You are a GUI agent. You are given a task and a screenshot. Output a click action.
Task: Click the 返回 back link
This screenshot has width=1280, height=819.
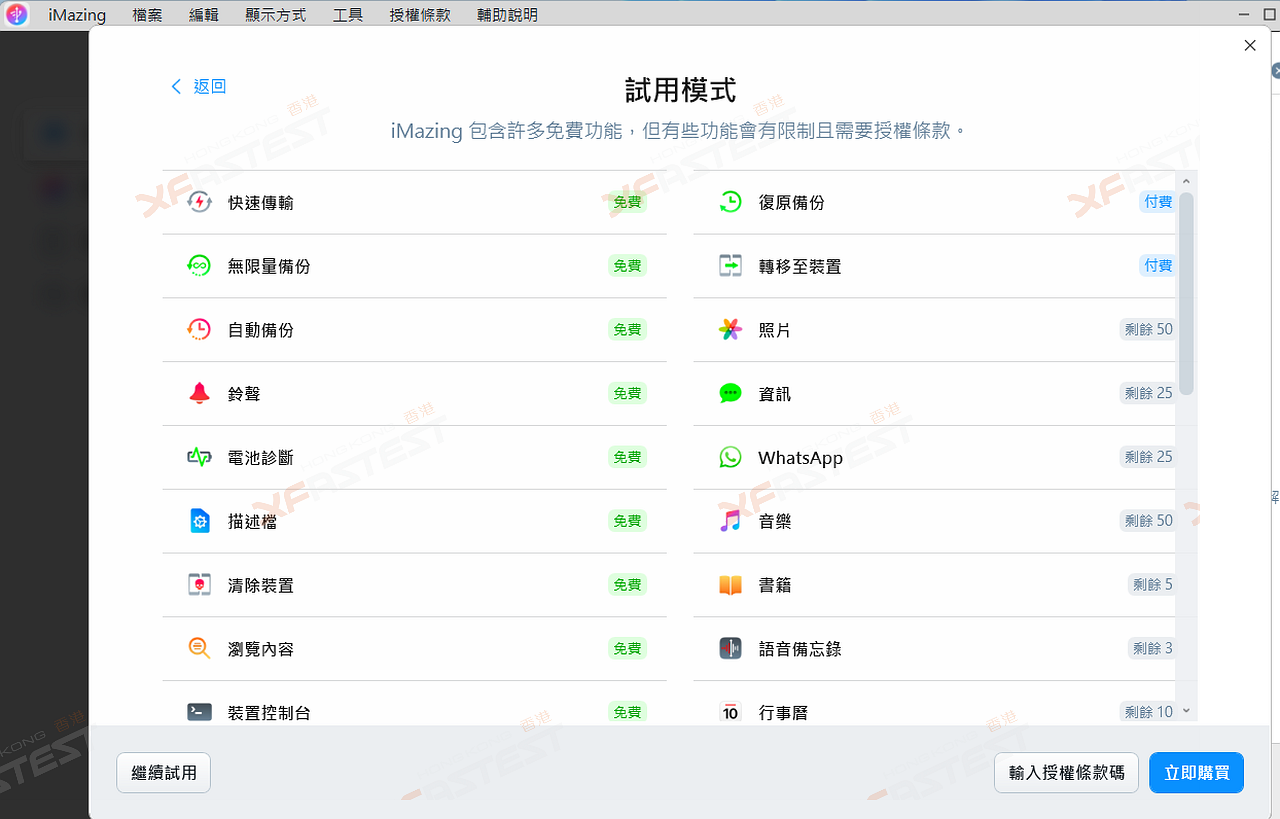tap(197, 87)
